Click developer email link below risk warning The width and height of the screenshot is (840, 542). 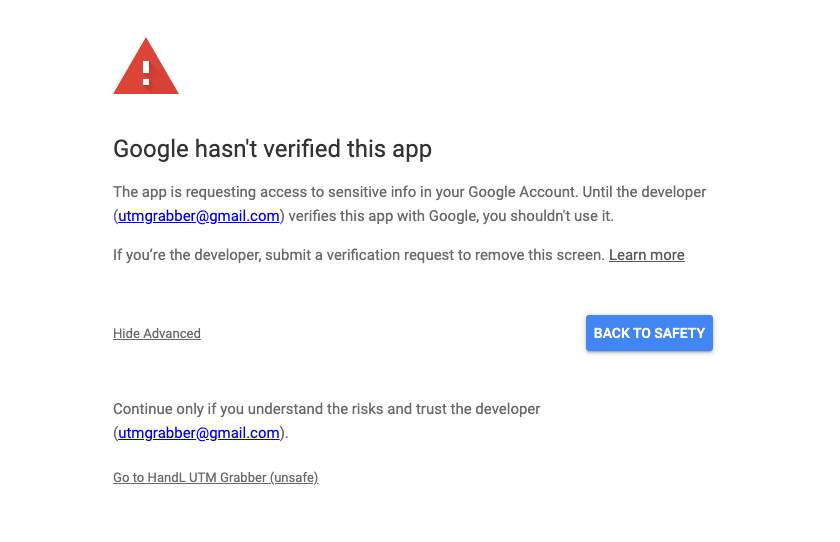[x=198, y=433]
